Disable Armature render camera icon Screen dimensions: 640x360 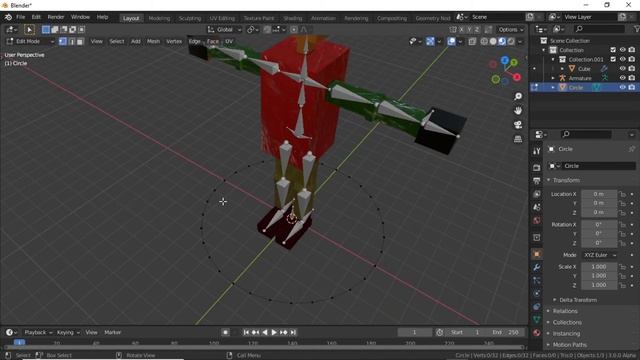[632, 78]
